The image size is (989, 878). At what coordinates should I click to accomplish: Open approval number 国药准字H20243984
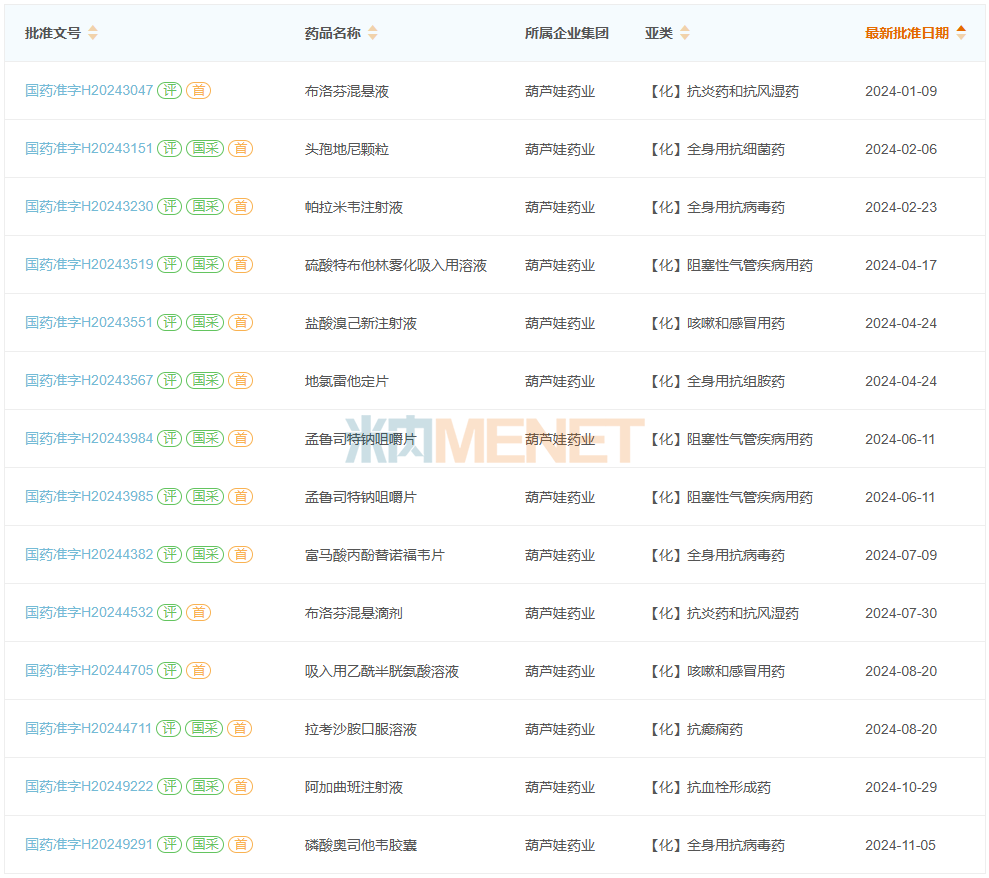tap(89, 439)
